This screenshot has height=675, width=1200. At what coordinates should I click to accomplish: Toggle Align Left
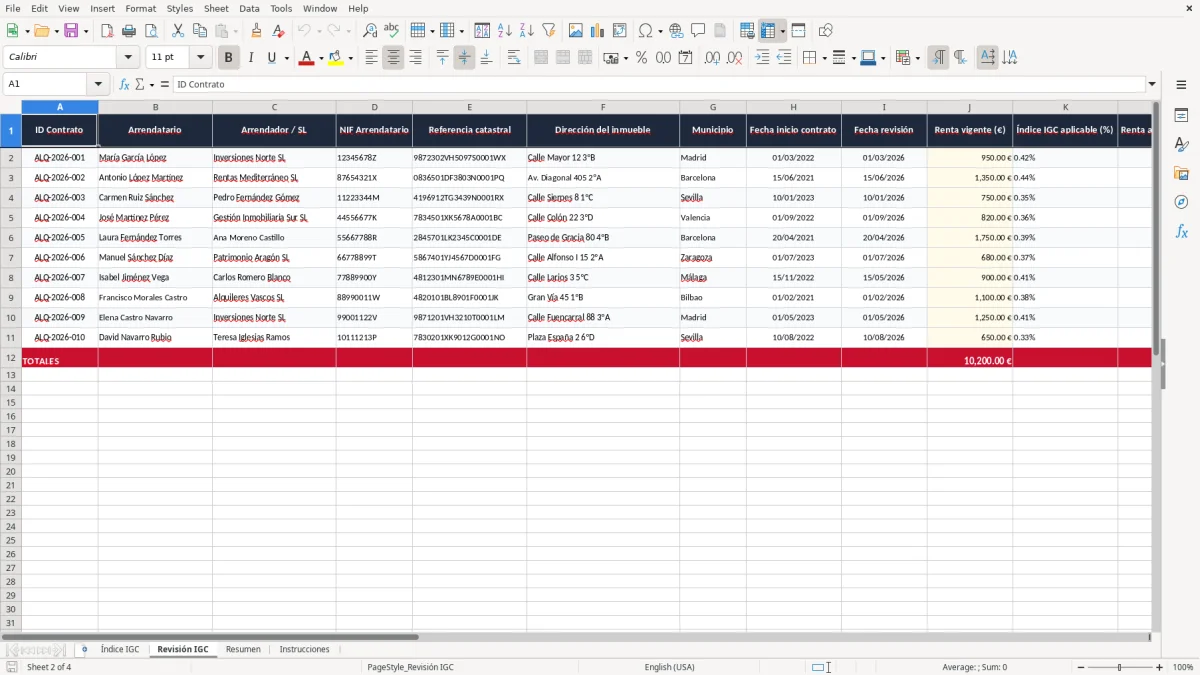371,58
